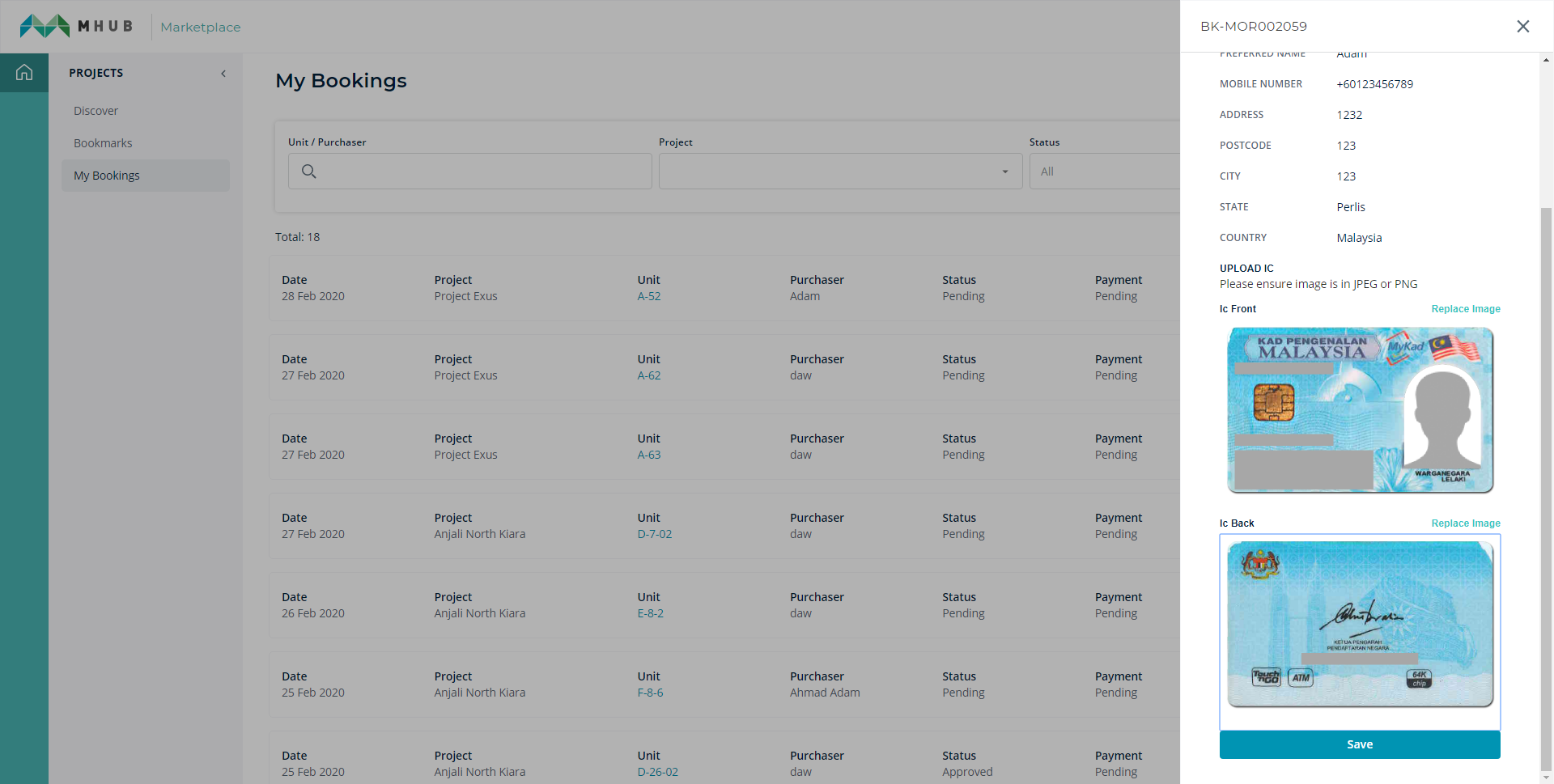Click the country value Malaysia
The height and width of the screenshot is (784, 1554).
tap(1359, 238)
